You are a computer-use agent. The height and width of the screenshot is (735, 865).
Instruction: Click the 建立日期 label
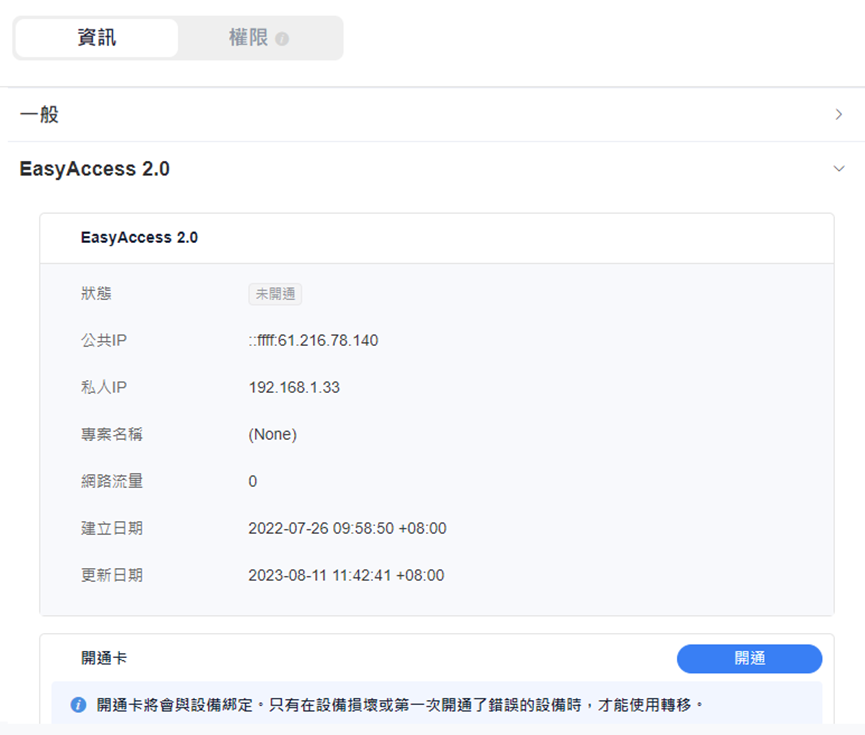(111, 528)
